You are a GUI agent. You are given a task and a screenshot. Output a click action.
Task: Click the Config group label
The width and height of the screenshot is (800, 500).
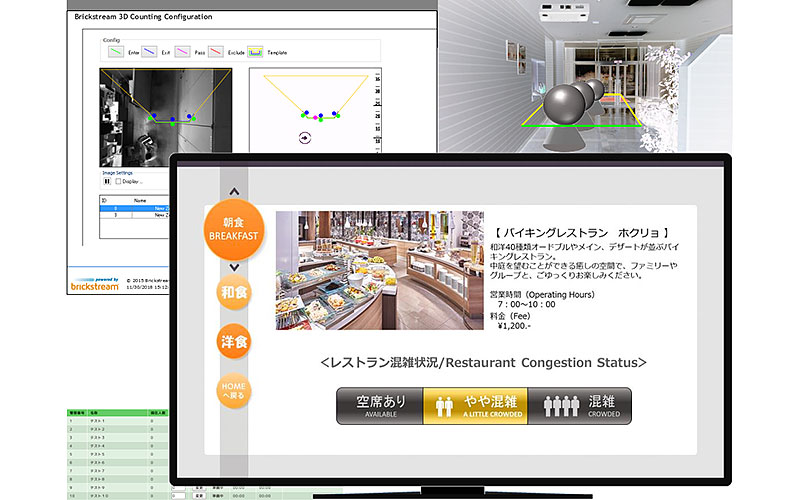pyautogui.click(x=111, y=40)
